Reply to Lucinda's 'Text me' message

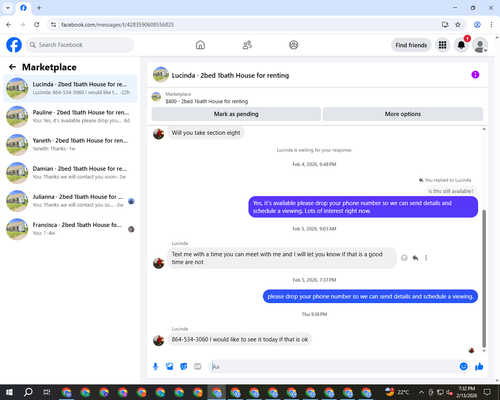tap(415, 258)
